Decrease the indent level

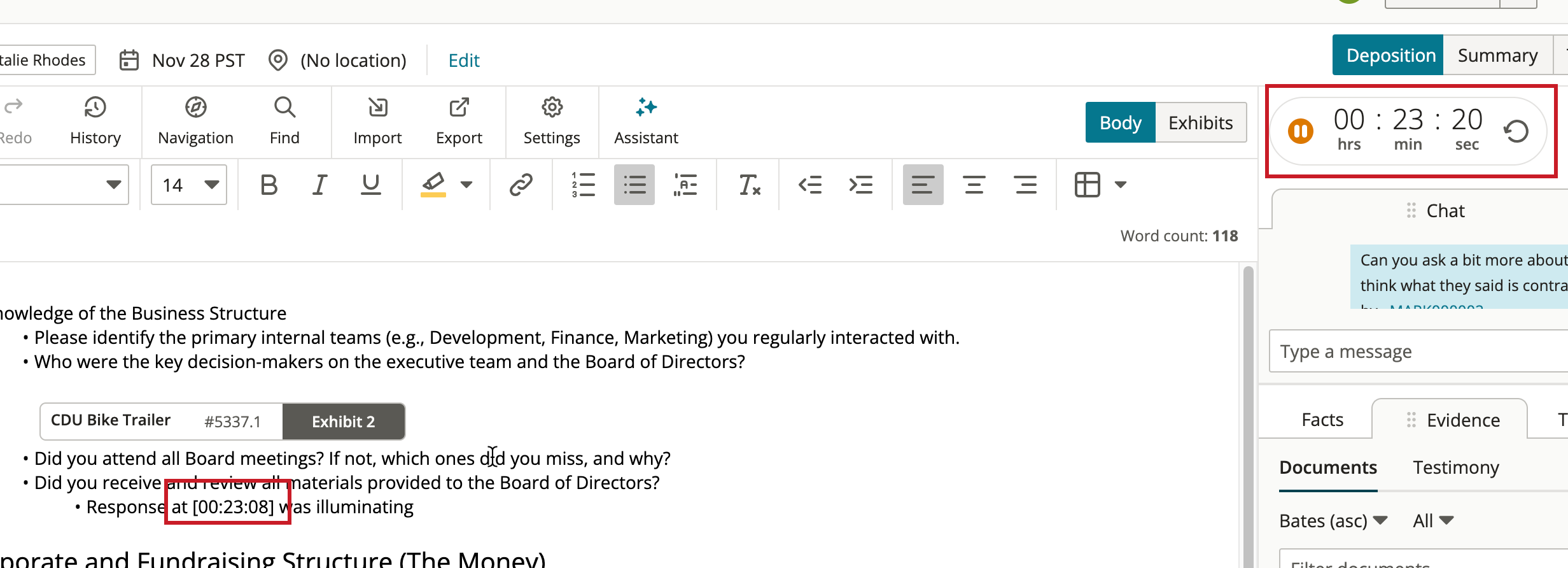click(810, 185)
